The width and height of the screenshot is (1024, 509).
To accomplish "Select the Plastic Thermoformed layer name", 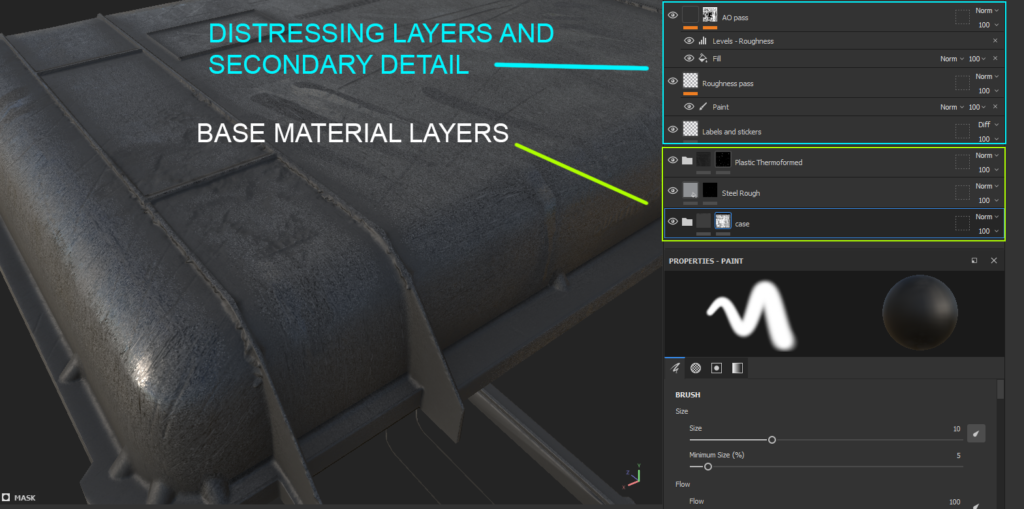I will pyautogui.click(x=768, y=163).
